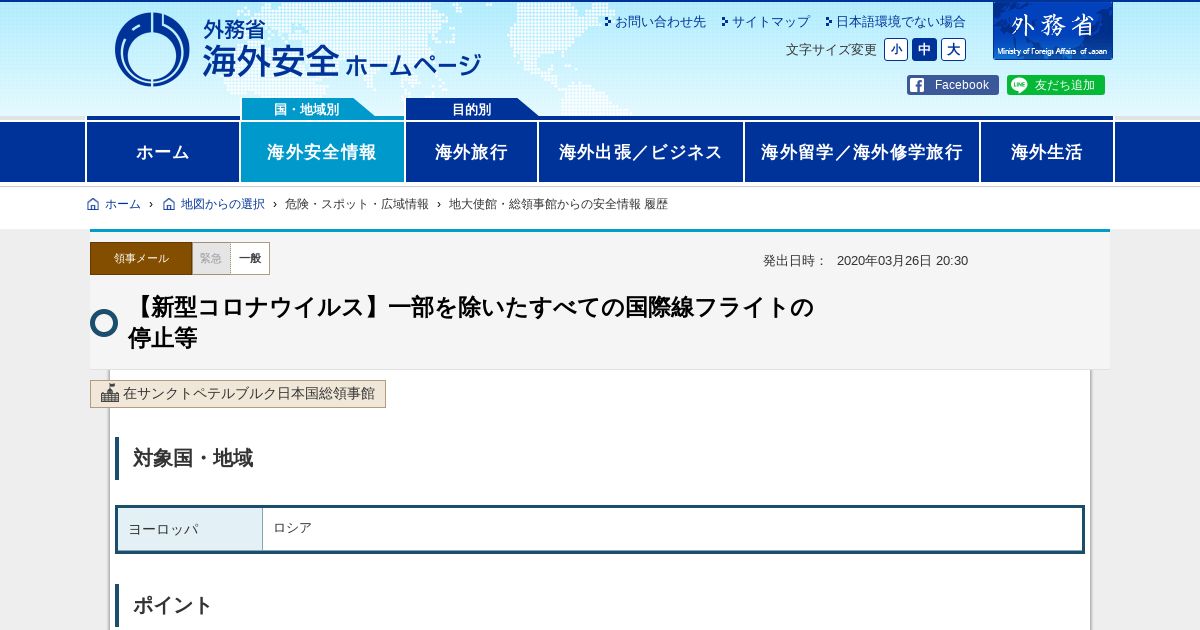Switch to the 目的別 tab
Image resolution: width=1200 pixels, height=630 pixels.
point(471,109)
